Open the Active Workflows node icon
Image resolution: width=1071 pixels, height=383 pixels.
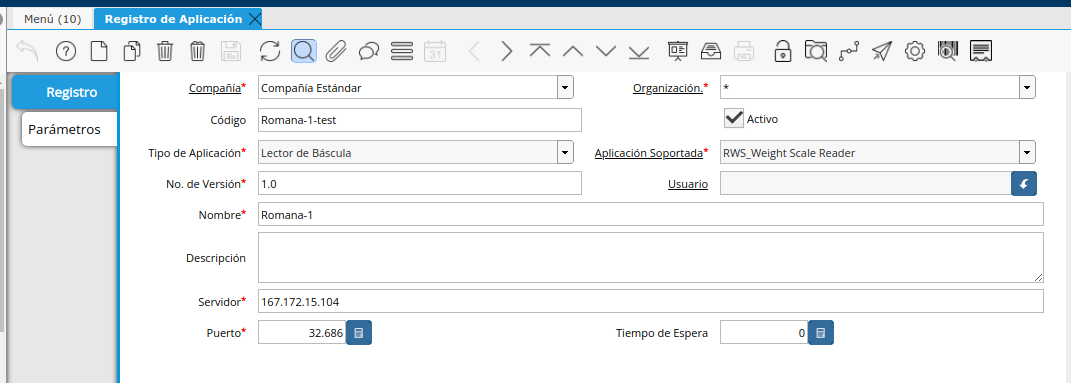pyautogui.click(x=849, y=51)
